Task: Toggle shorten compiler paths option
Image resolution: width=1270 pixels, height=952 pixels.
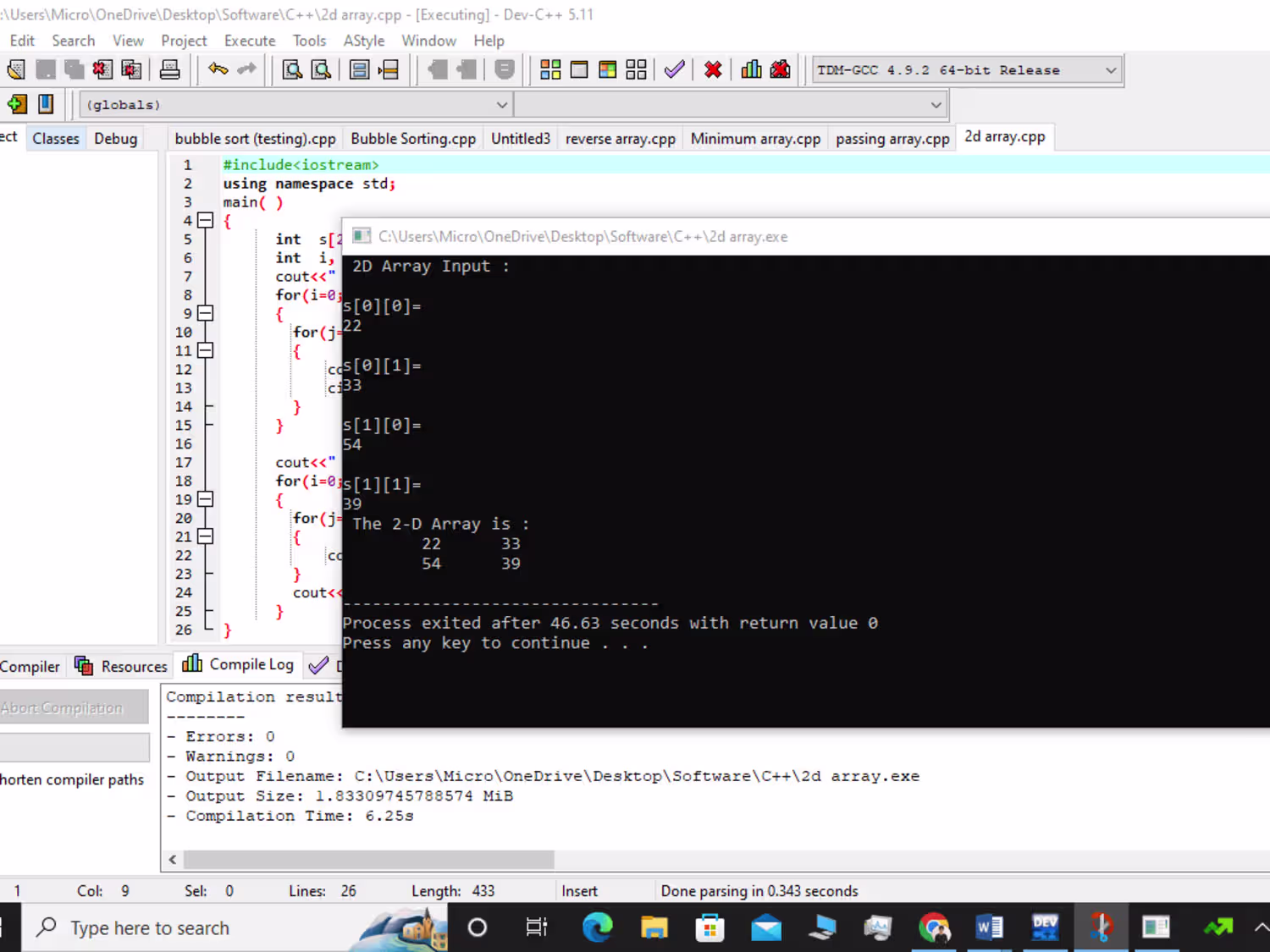Action: 73,779
